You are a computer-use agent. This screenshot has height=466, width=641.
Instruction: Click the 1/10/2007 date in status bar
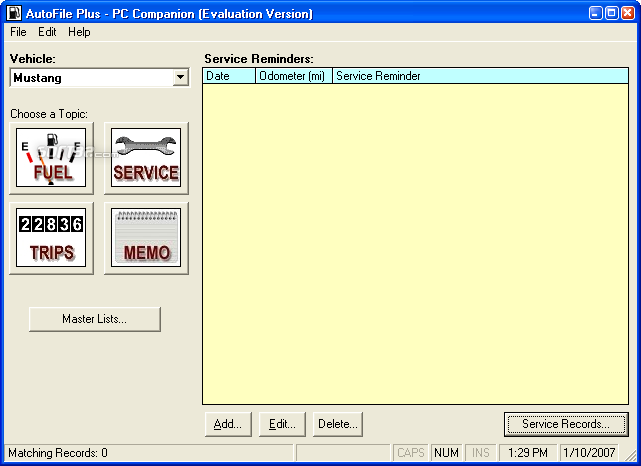589,453
